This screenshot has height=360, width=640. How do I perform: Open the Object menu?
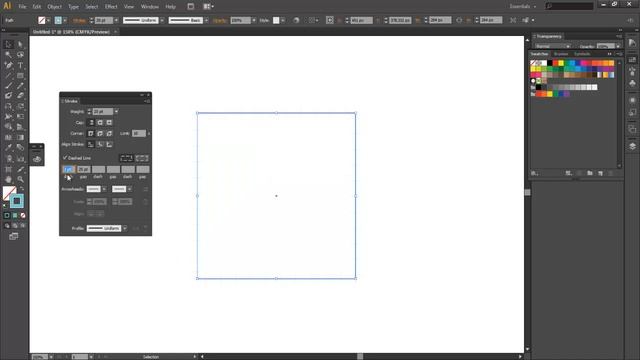click(x=54, y=7)
